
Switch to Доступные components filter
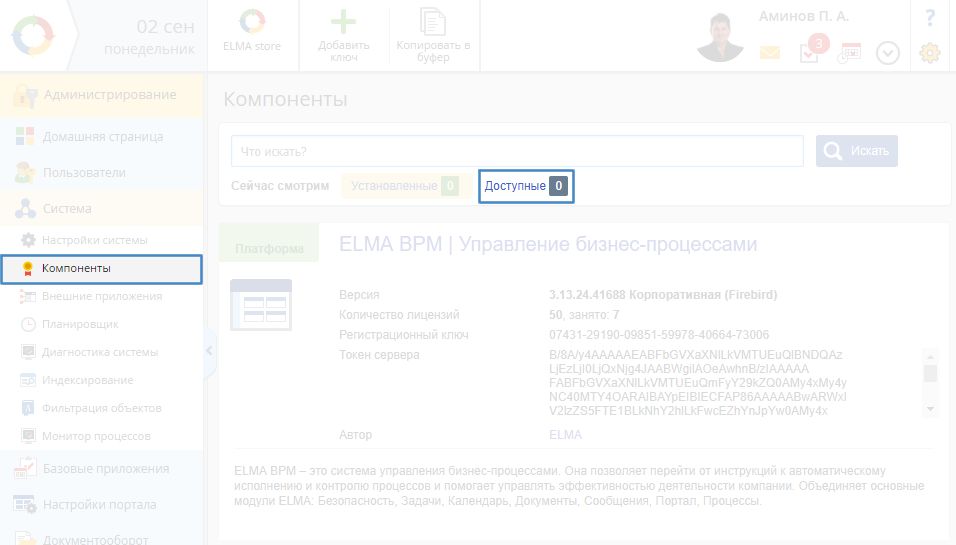[526, 186]
